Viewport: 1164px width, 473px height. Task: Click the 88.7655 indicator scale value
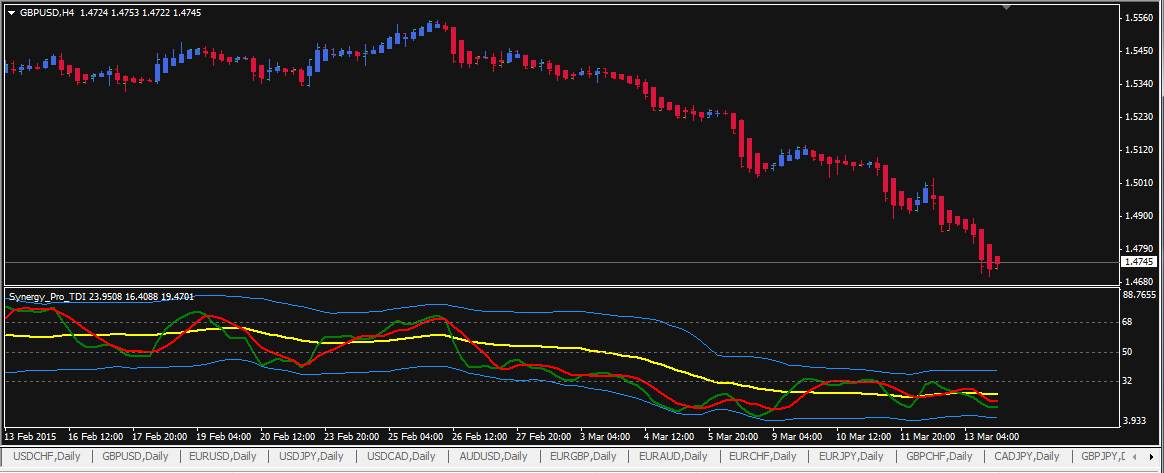[x=1140, y=295]
